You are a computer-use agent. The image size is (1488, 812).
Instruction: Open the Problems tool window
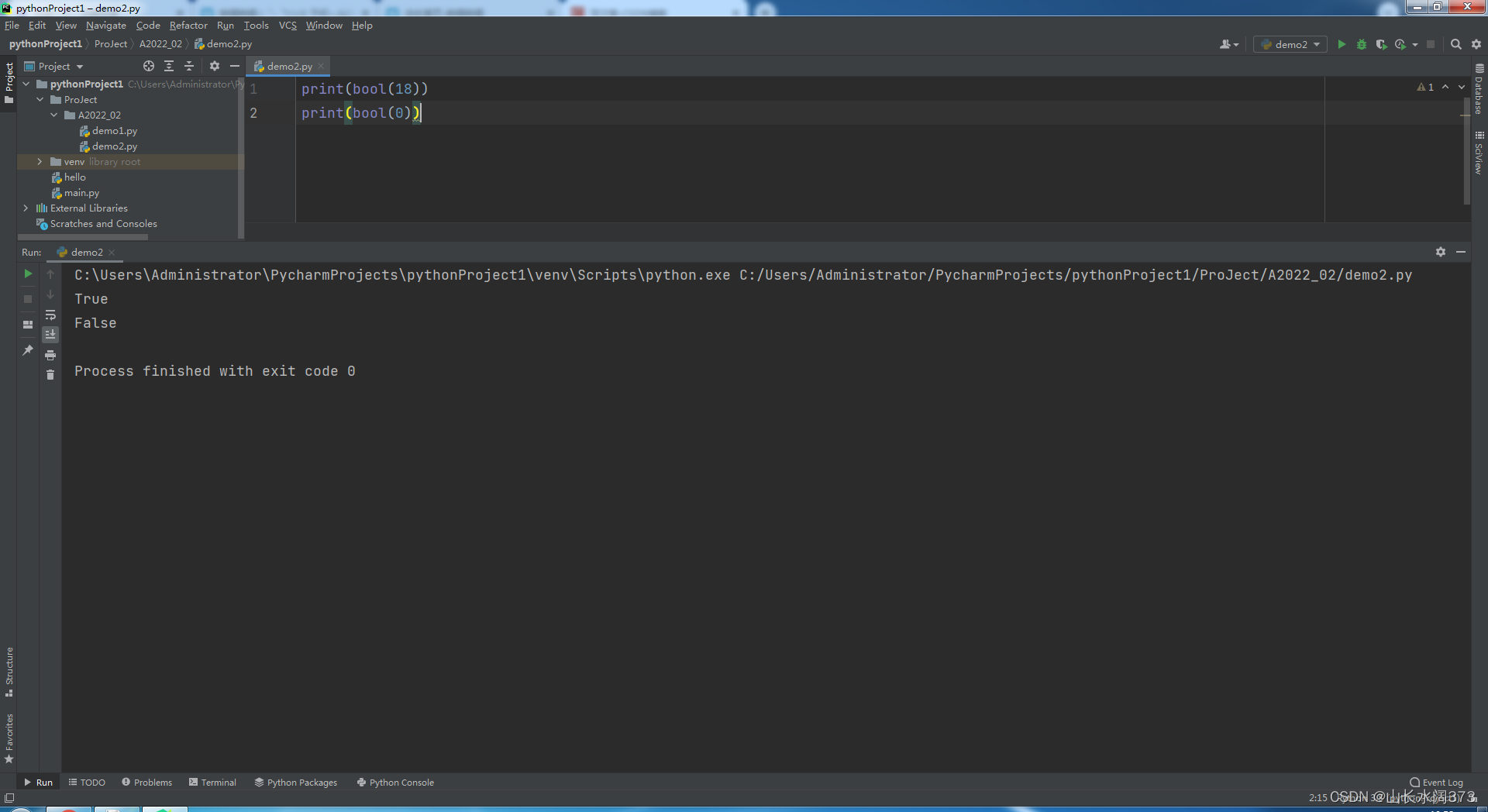pos(146,782)
